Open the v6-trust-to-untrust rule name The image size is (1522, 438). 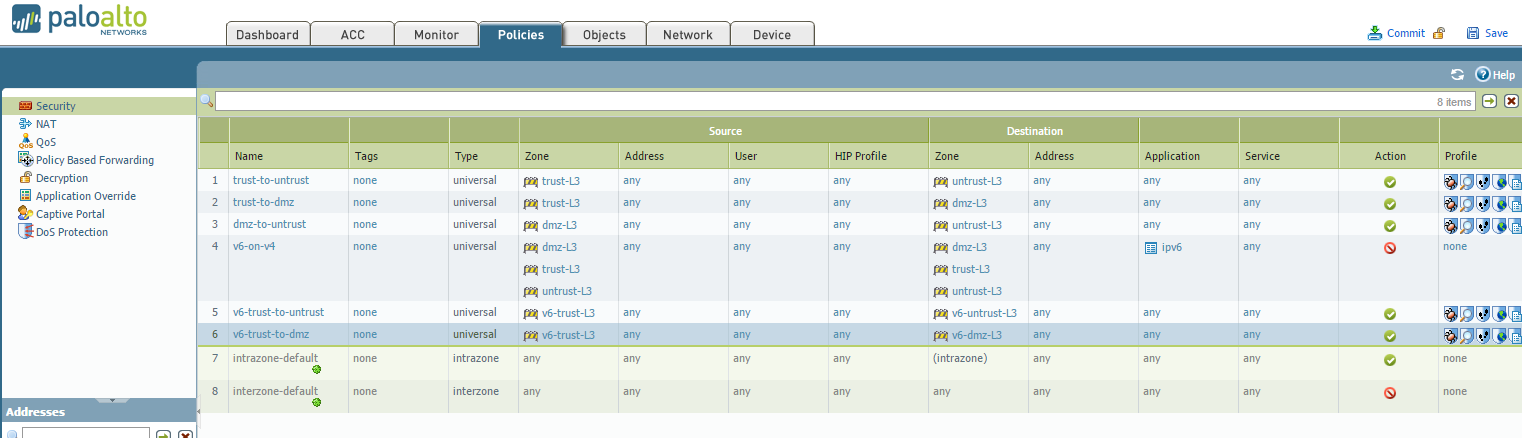point(278,312)
